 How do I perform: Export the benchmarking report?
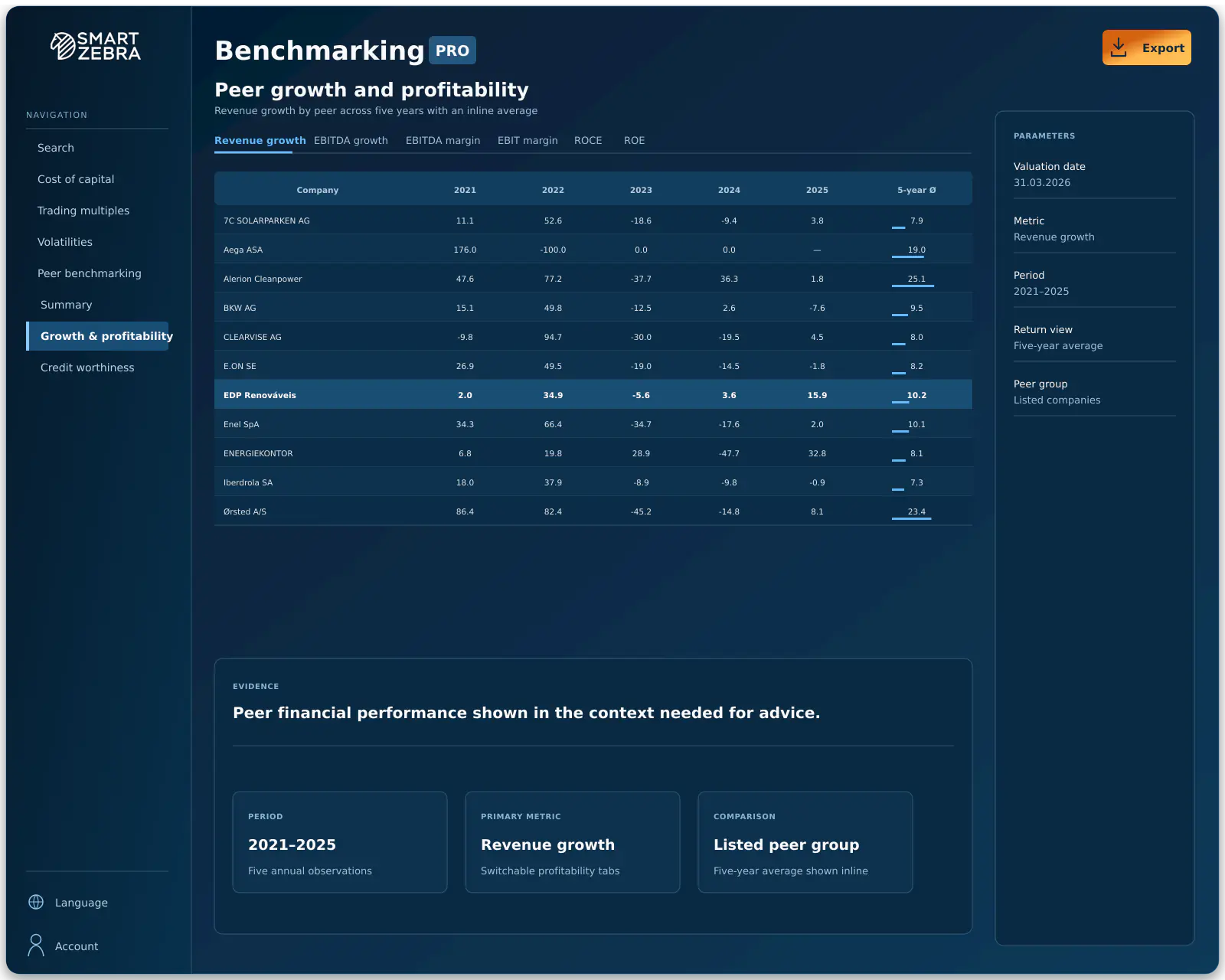(1146, 47)
